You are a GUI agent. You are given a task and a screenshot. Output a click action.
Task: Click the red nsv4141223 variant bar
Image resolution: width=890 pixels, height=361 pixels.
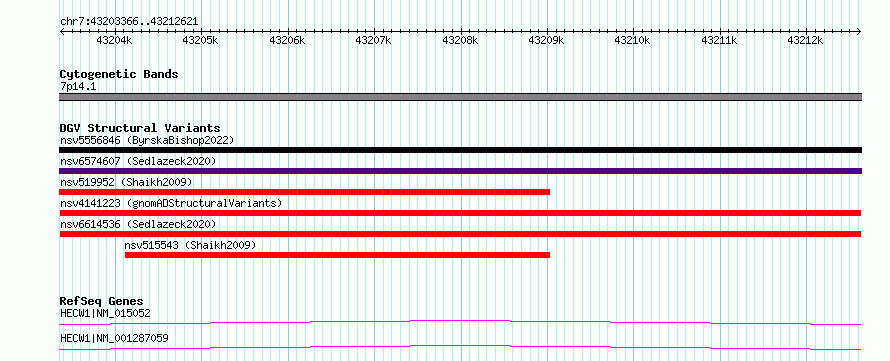coord(460,213)
